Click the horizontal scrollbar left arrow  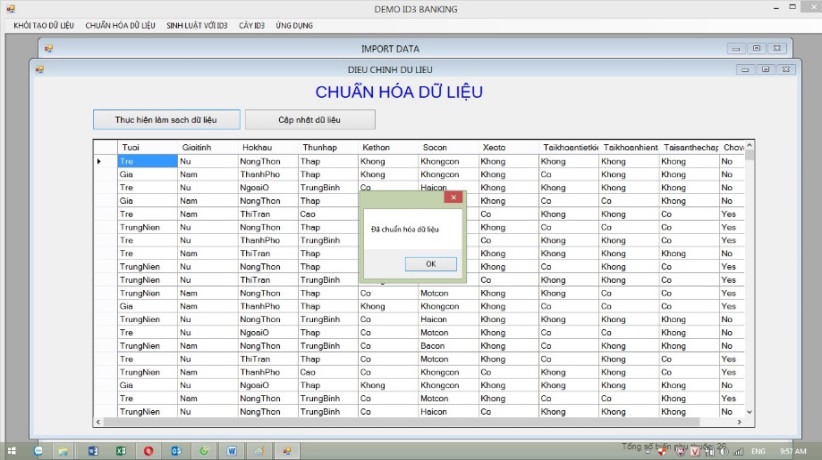point(98,422)
